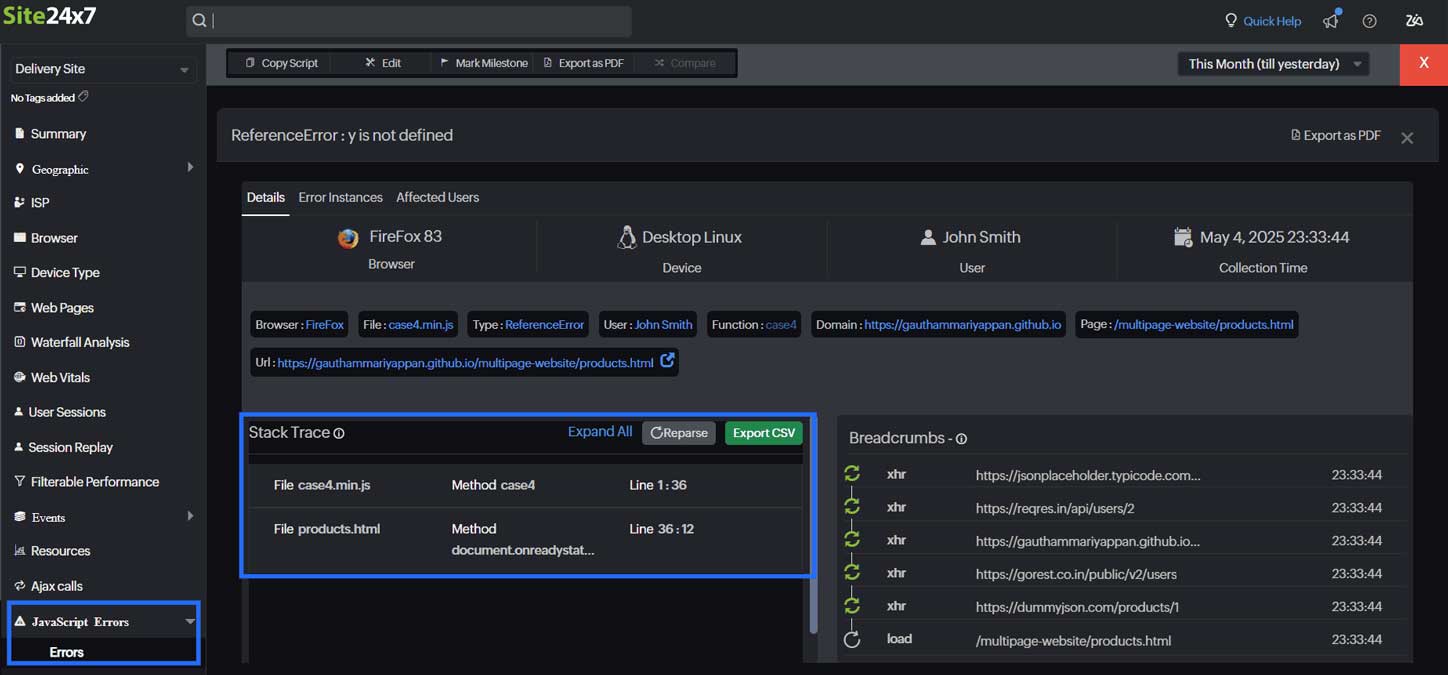
Task: Click Expand All in Stack Trace
Action: tap(599, 431)
